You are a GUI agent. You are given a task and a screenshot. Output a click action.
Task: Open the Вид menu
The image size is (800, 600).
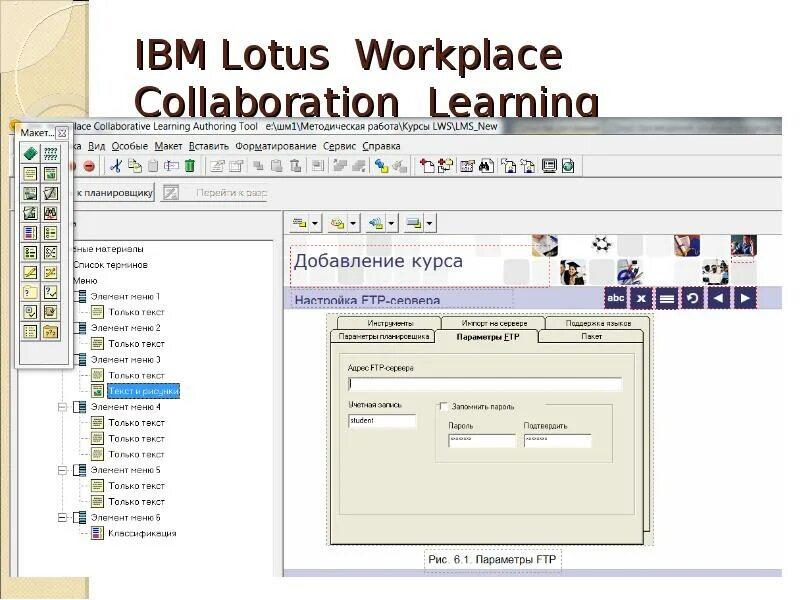[96, 146]
